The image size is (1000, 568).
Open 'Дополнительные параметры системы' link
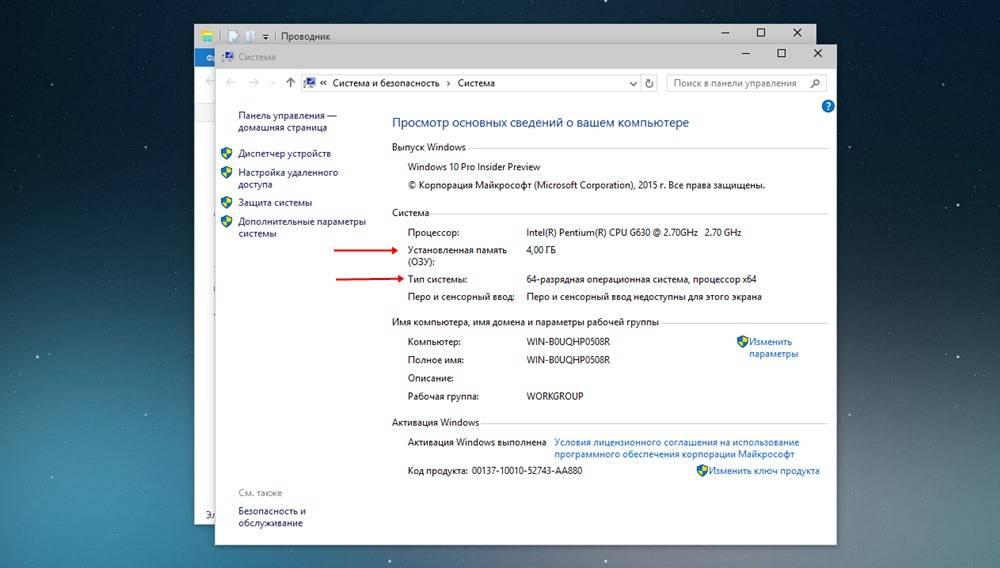[302, 227]
